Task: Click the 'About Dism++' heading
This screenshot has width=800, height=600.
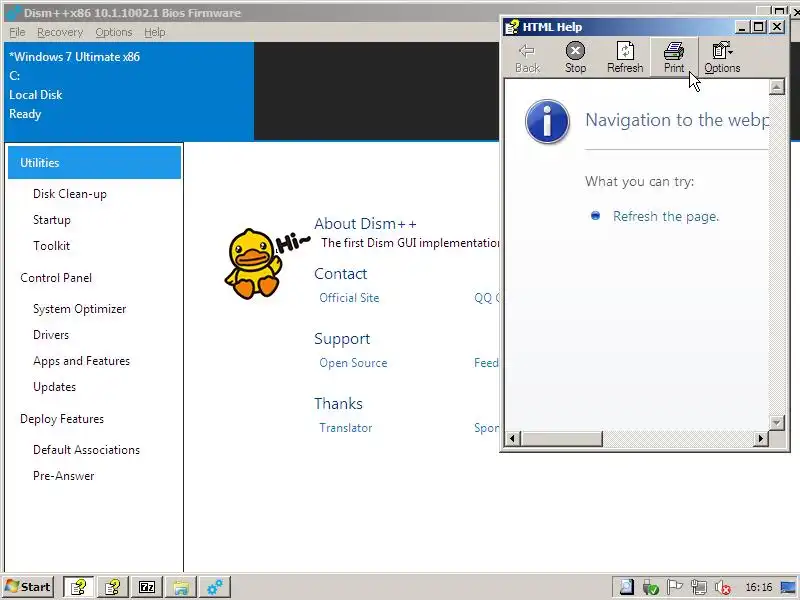Action: [365, 224]
